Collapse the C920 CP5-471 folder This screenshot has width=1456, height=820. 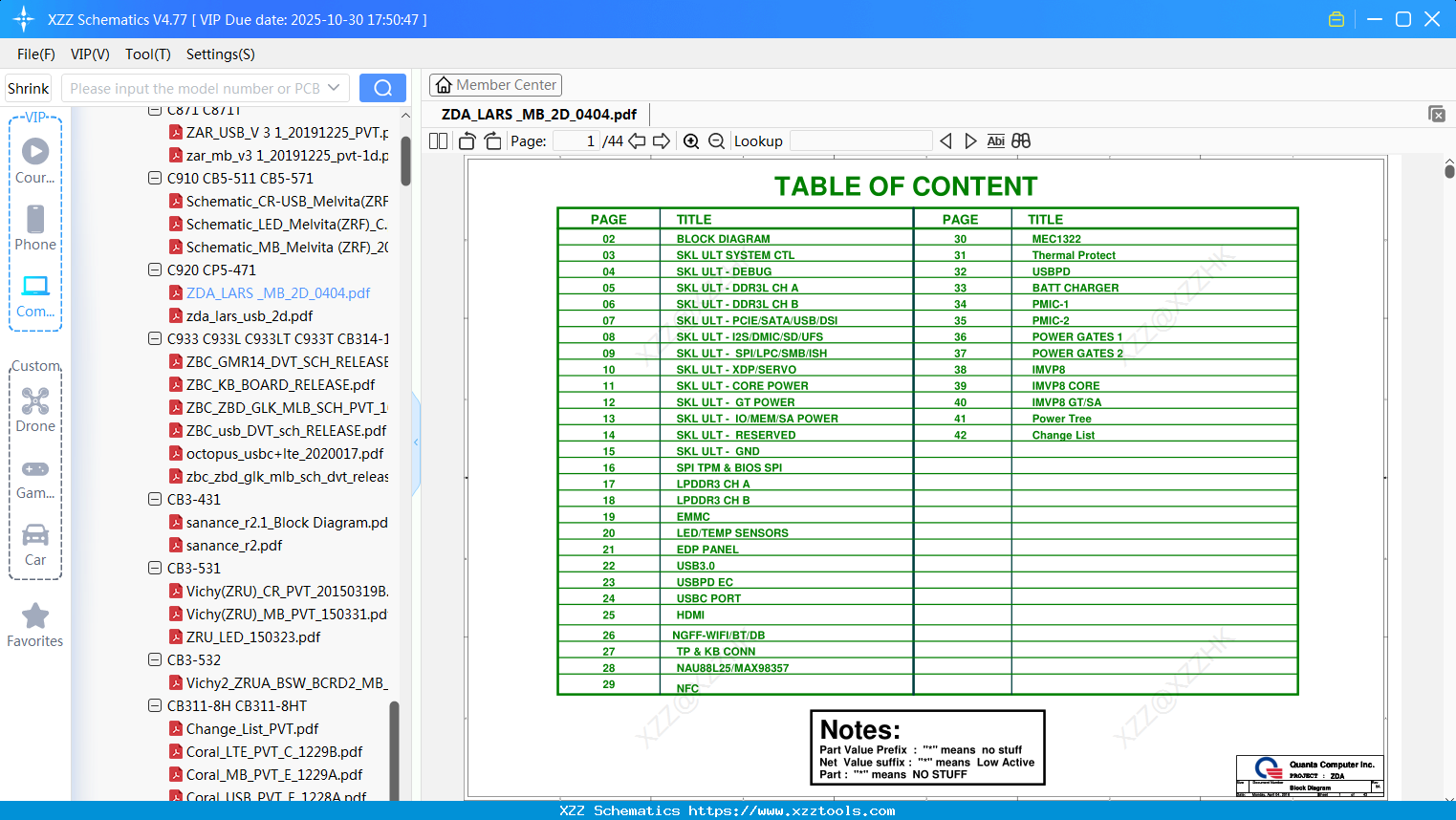pos(155,270)
